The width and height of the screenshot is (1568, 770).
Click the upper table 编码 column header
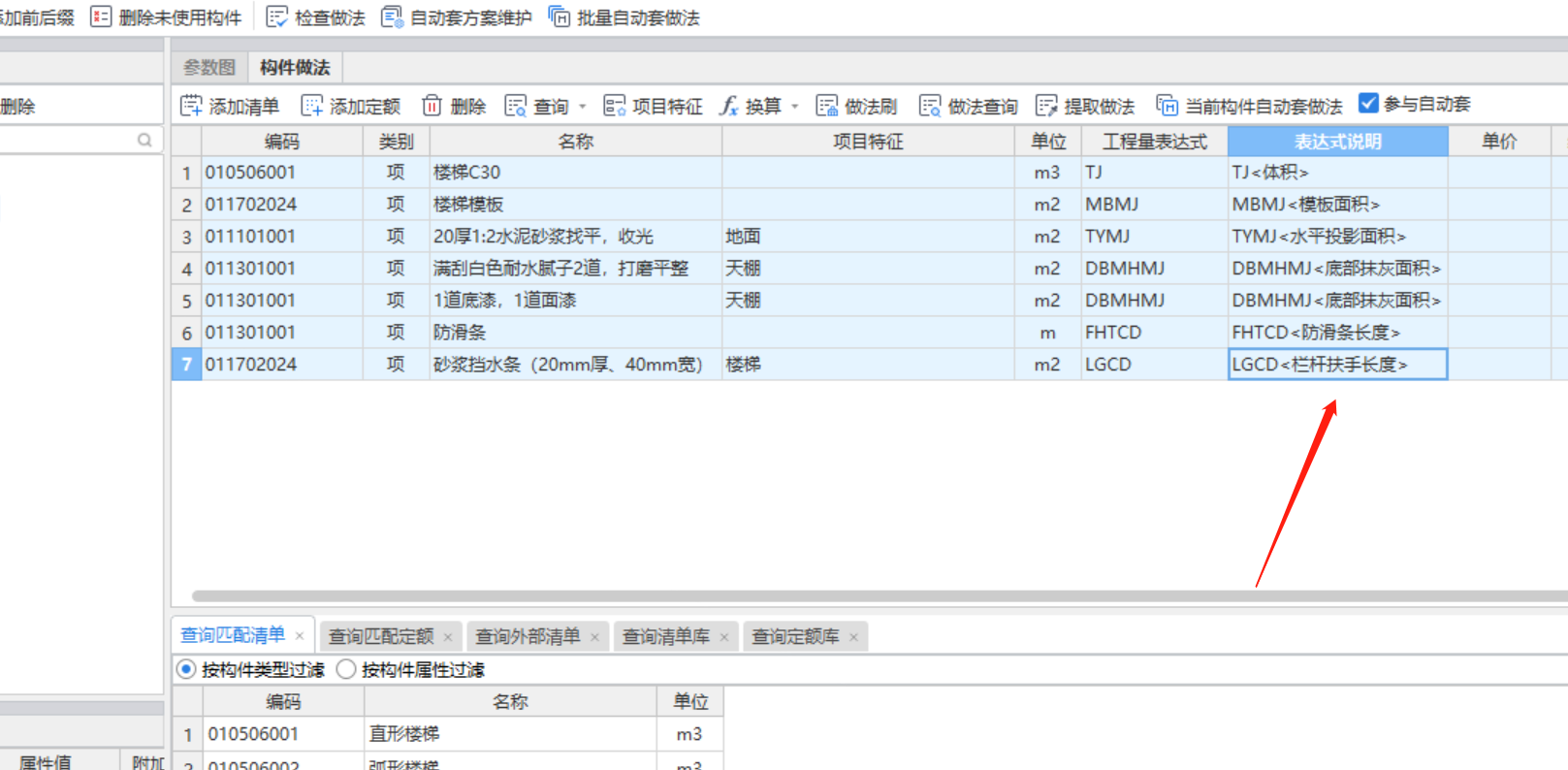coord(282,142)
